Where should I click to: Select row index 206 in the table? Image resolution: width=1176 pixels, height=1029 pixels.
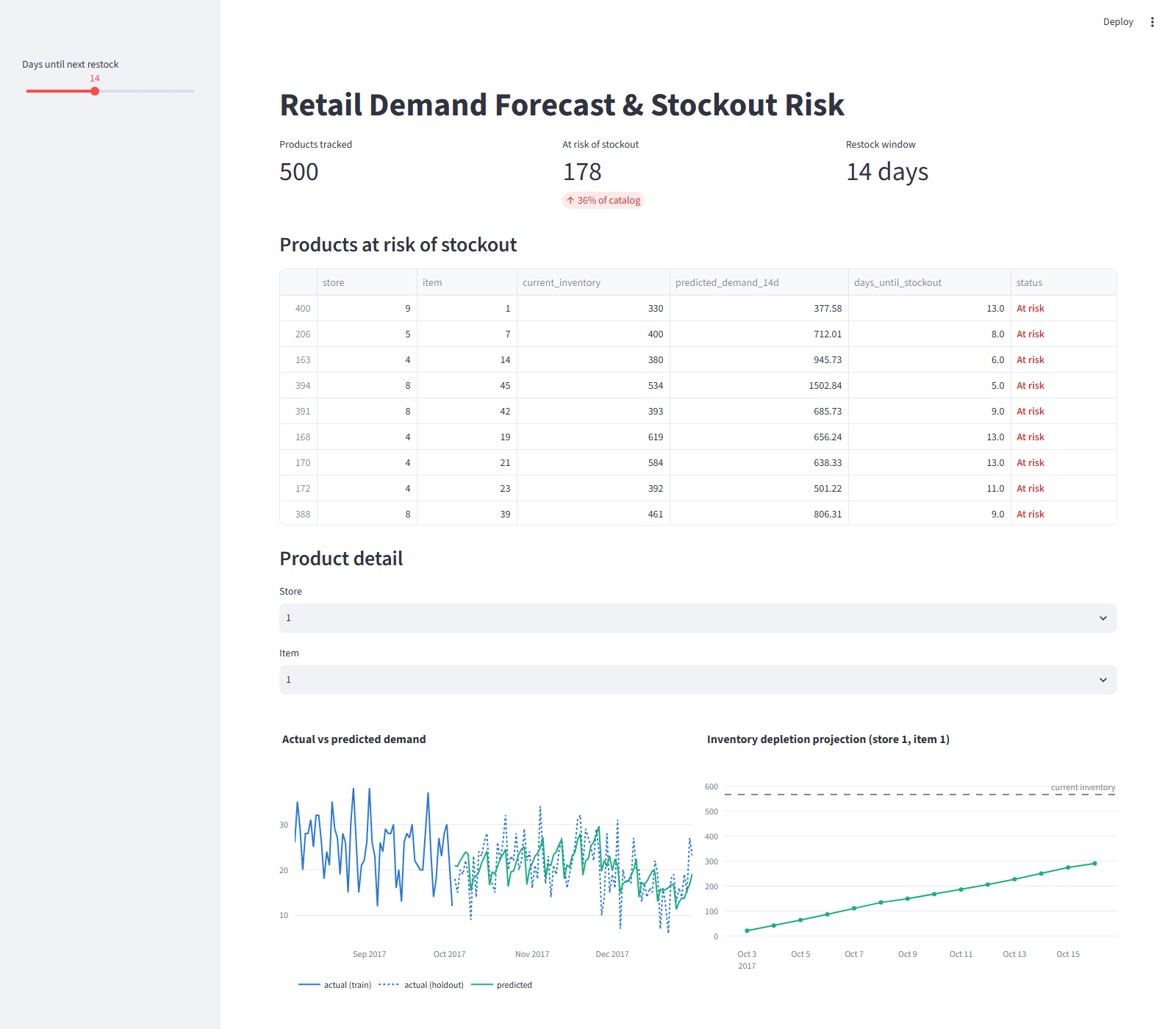click(298, 334)
